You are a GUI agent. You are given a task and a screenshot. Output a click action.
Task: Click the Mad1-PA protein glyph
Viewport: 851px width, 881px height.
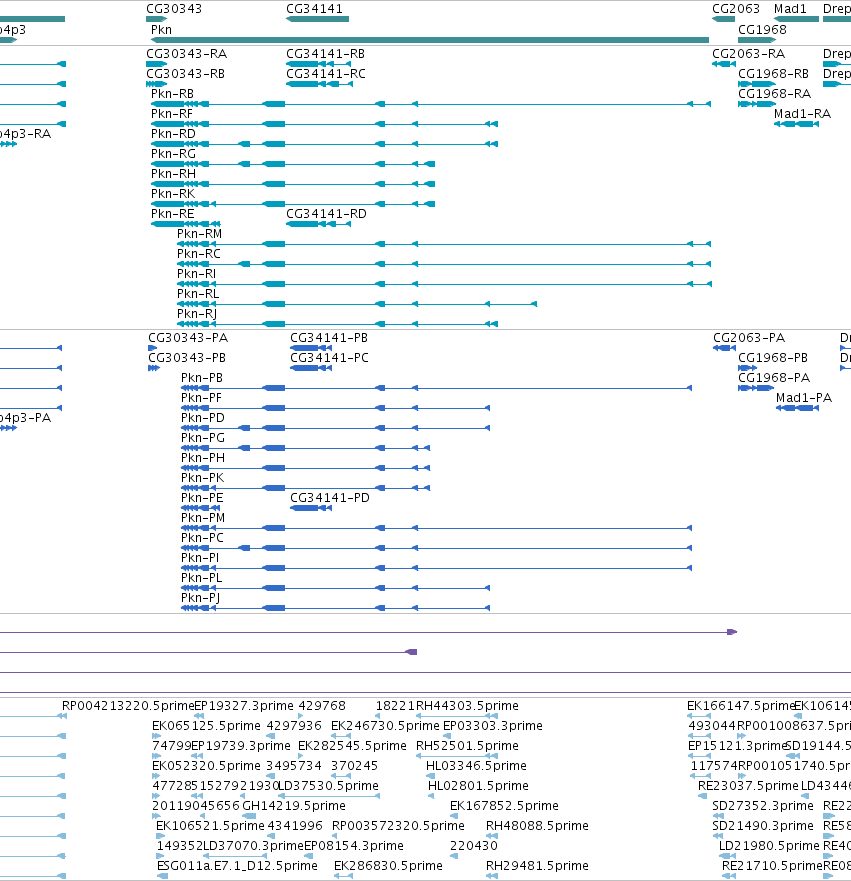[798, 408]
